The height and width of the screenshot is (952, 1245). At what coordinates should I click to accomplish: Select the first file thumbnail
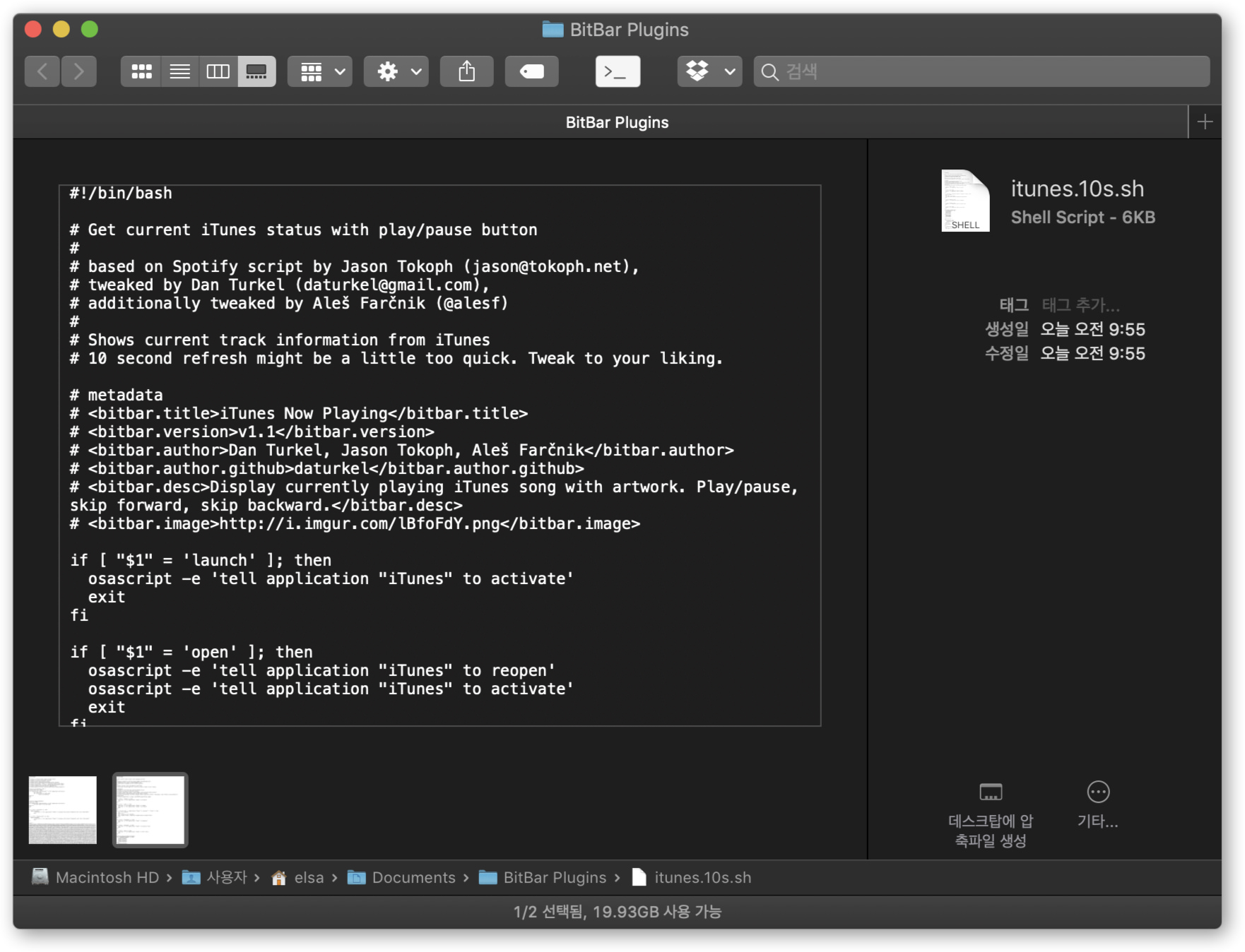[63, 810]
